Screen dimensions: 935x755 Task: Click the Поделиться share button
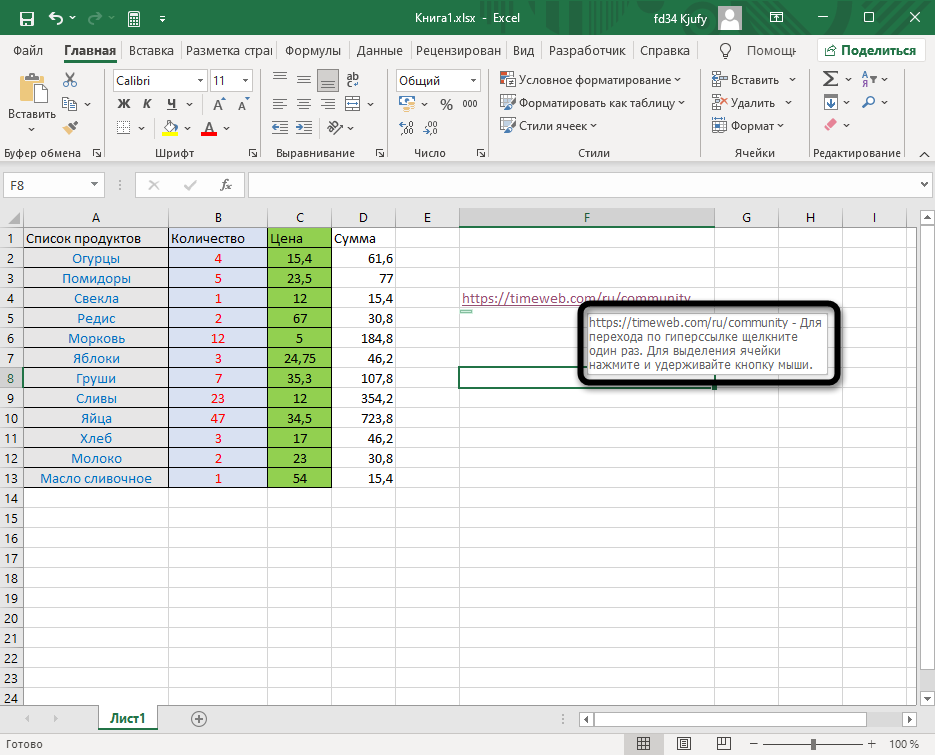870,51
